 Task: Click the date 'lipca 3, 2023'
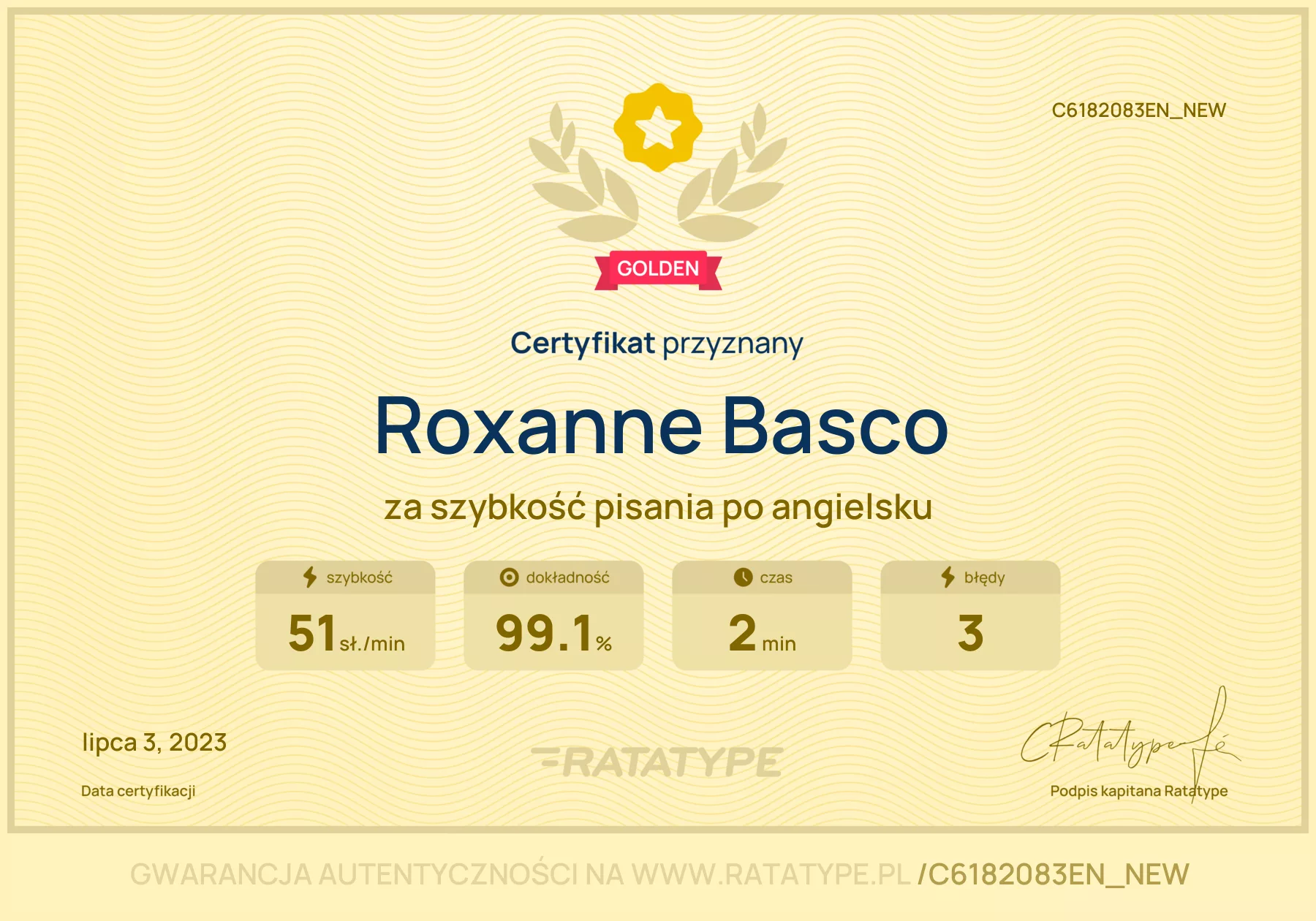pyautogui.click(x=154, y=743)
